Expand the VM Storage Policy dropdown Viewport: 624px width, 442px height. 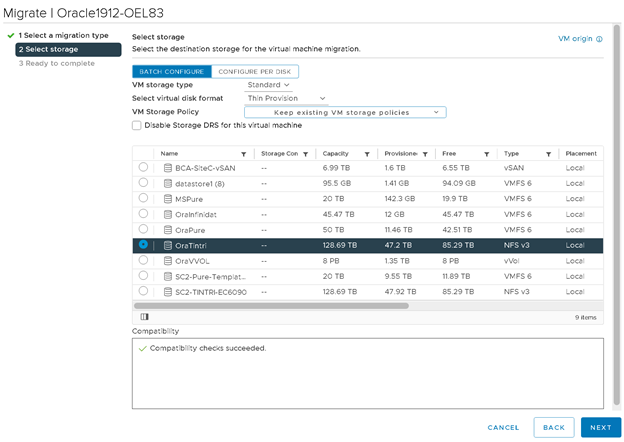(x=345, y=112)
